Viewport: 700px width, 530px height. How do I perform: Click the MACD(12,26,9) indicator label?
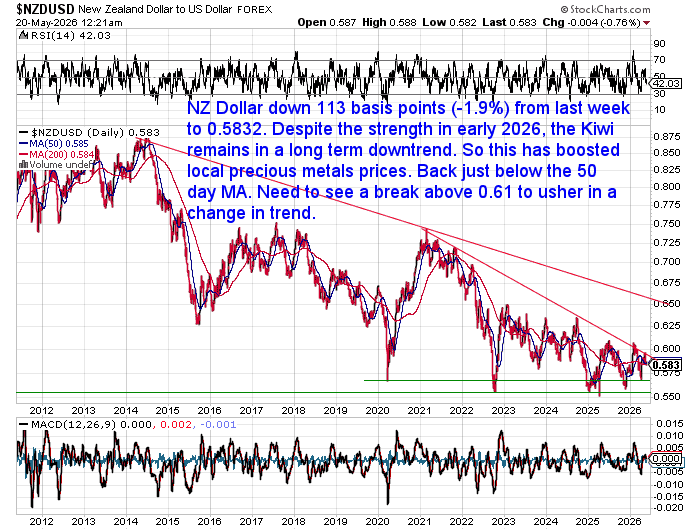coord(74,424)
